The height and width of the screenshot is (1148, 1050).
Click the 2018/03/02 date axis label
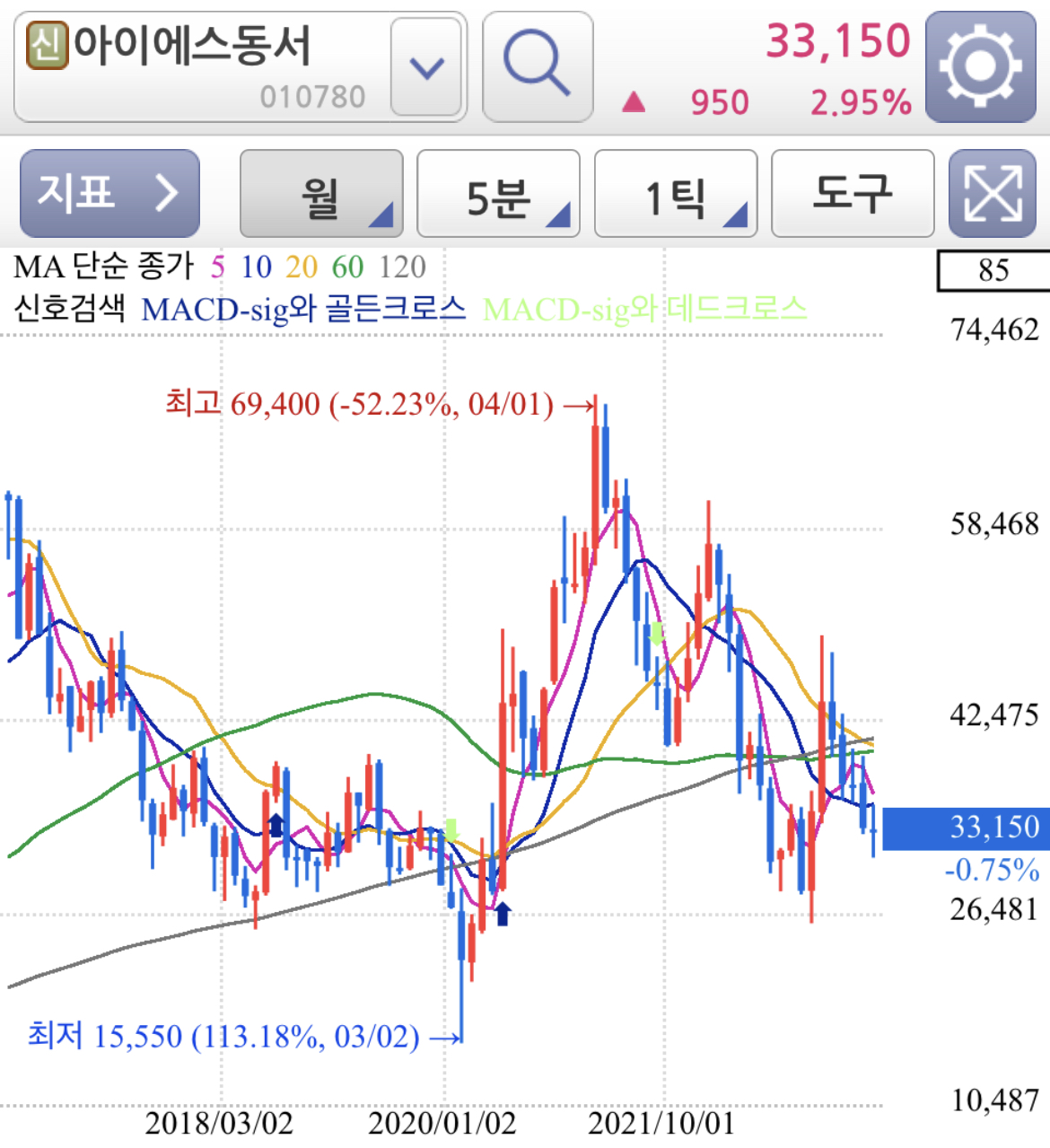[219, 1123]
